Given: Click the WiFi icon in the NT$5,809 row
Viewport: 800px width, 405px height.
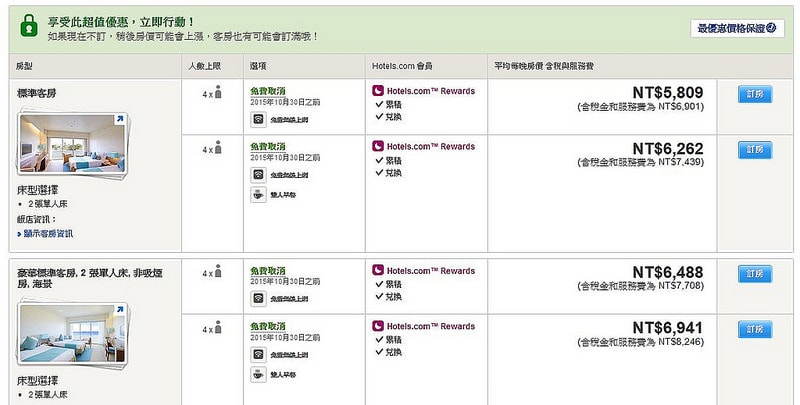Looking at the screenshot, I should (x=258, y=119).
